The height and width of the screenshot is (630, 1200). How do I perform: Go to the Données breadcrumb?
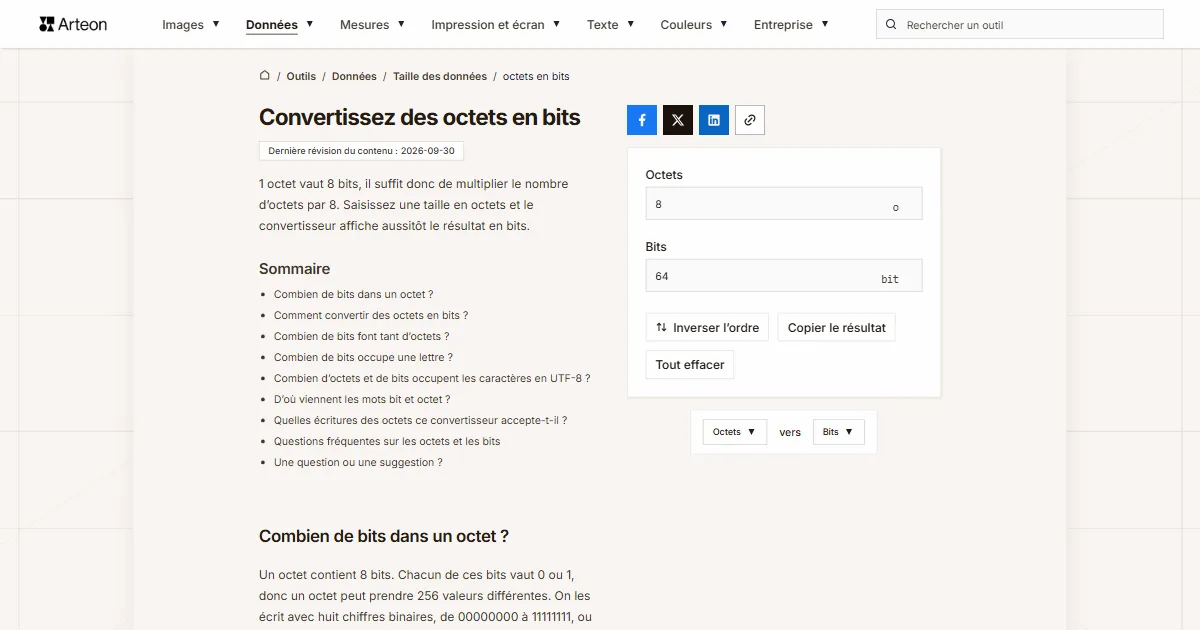click(x=354, y=76)
